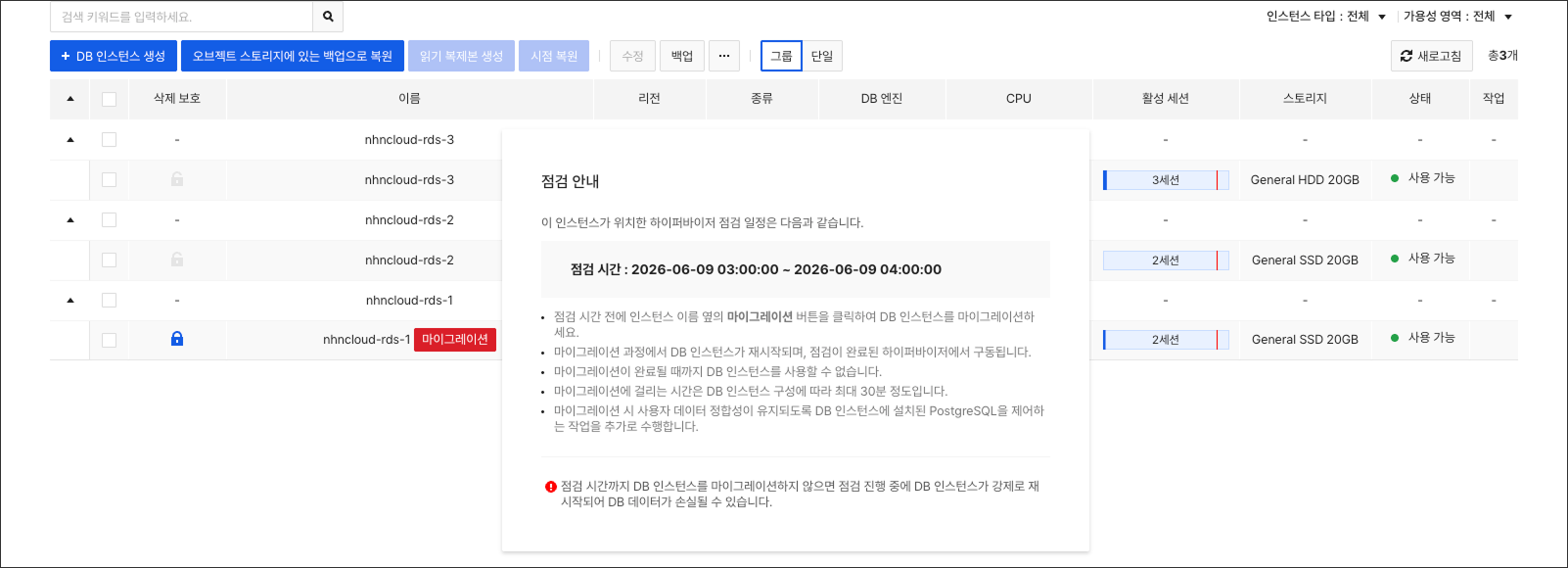Click the 활성 세션 column header
The image size is (1568, 568).
(x=1166, y=99)
